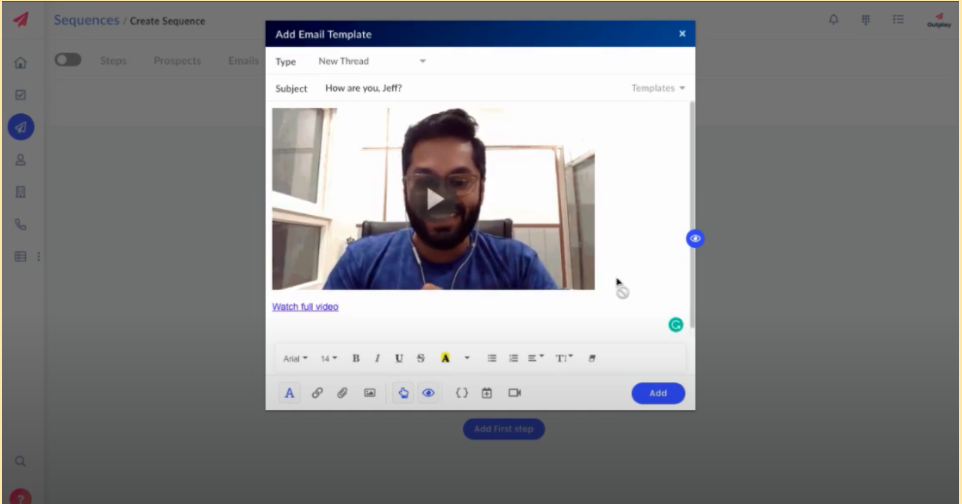962x504 pixels.
Task: Apply strikethrough formatting
Action: coord(421,359)
